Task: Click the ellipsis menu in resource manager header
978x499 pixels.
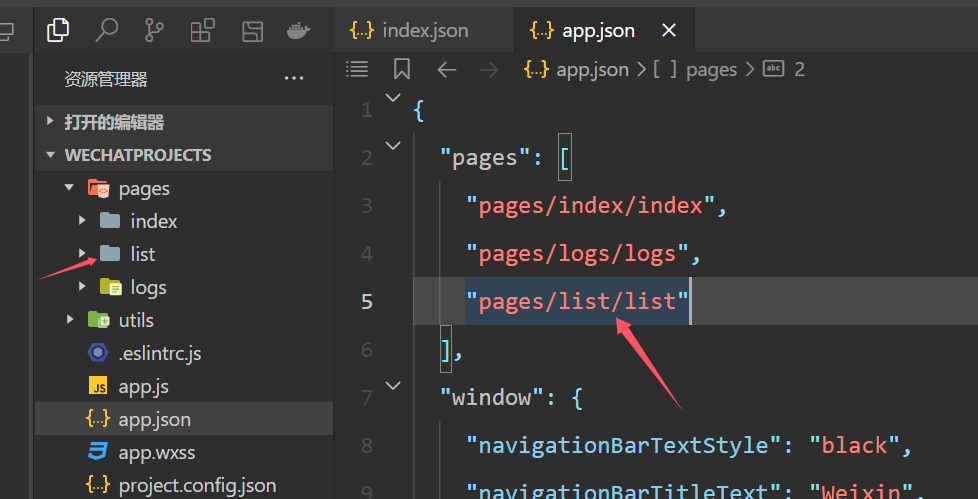Action: [294, 79]
